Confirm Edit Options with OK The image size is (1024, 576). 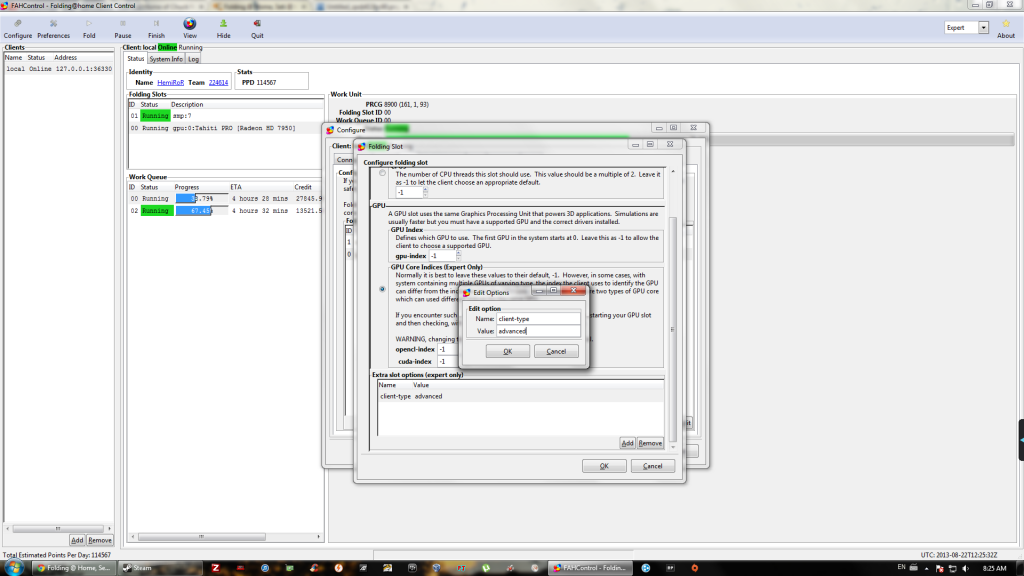point(507,351)
